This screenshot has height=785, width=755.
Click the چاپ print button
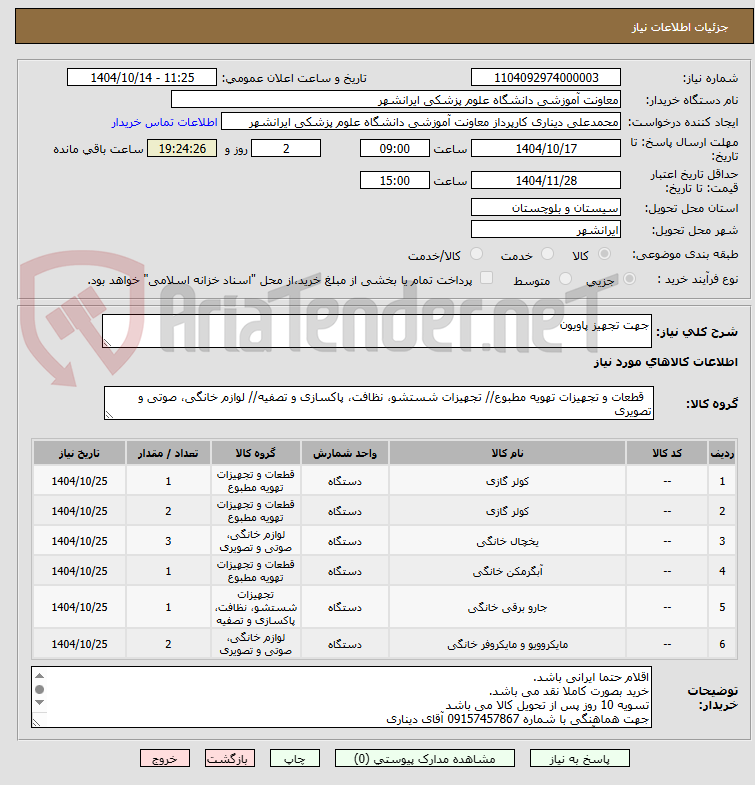(x=294, y=758)
